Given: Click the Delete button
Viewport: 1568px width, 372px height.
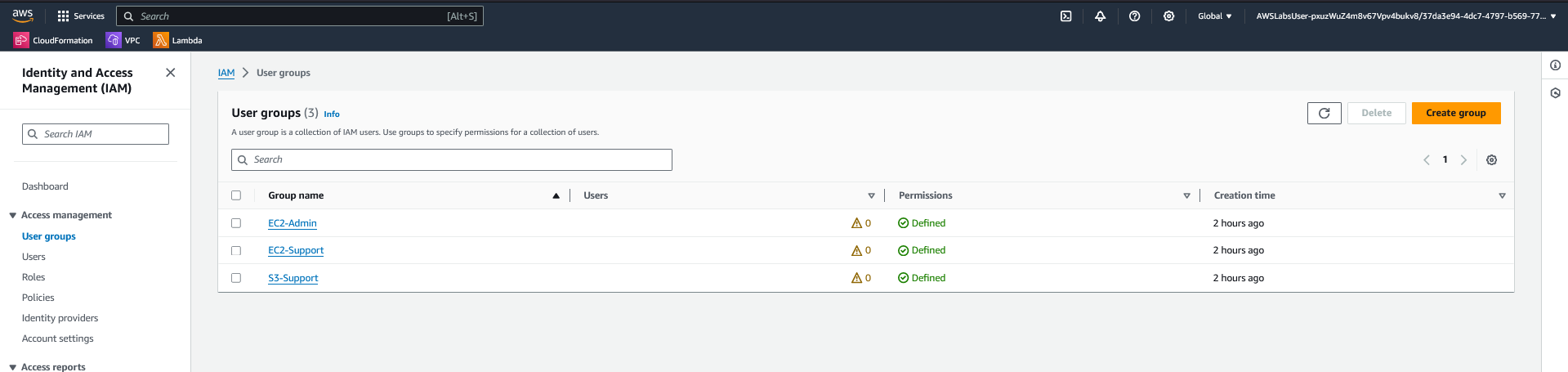Looking at the screenshot, I should click(x=1376, y=113).
